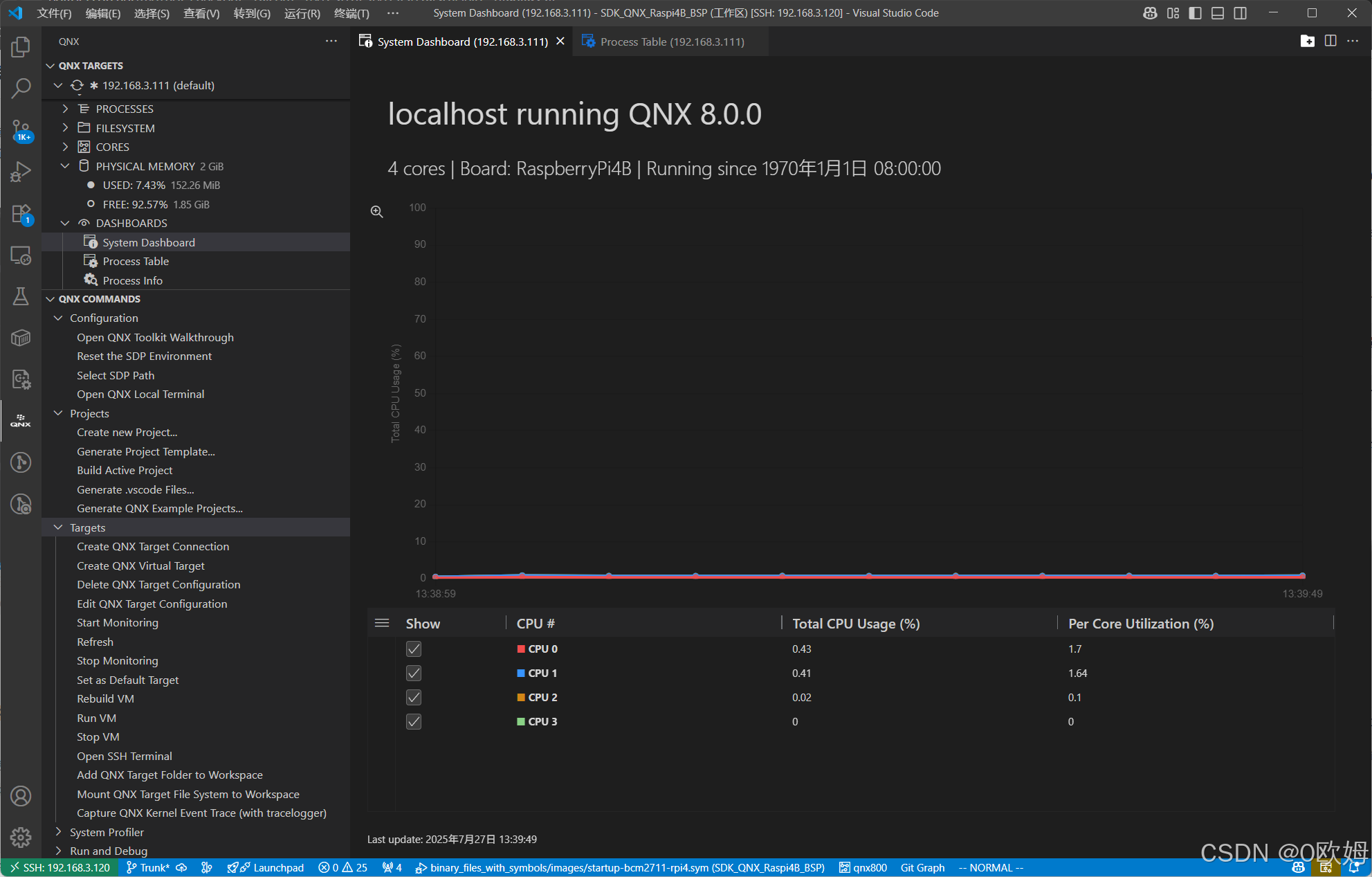Select the QNX view icon in activity bar

pyautogui.click(x=21, y=421)
